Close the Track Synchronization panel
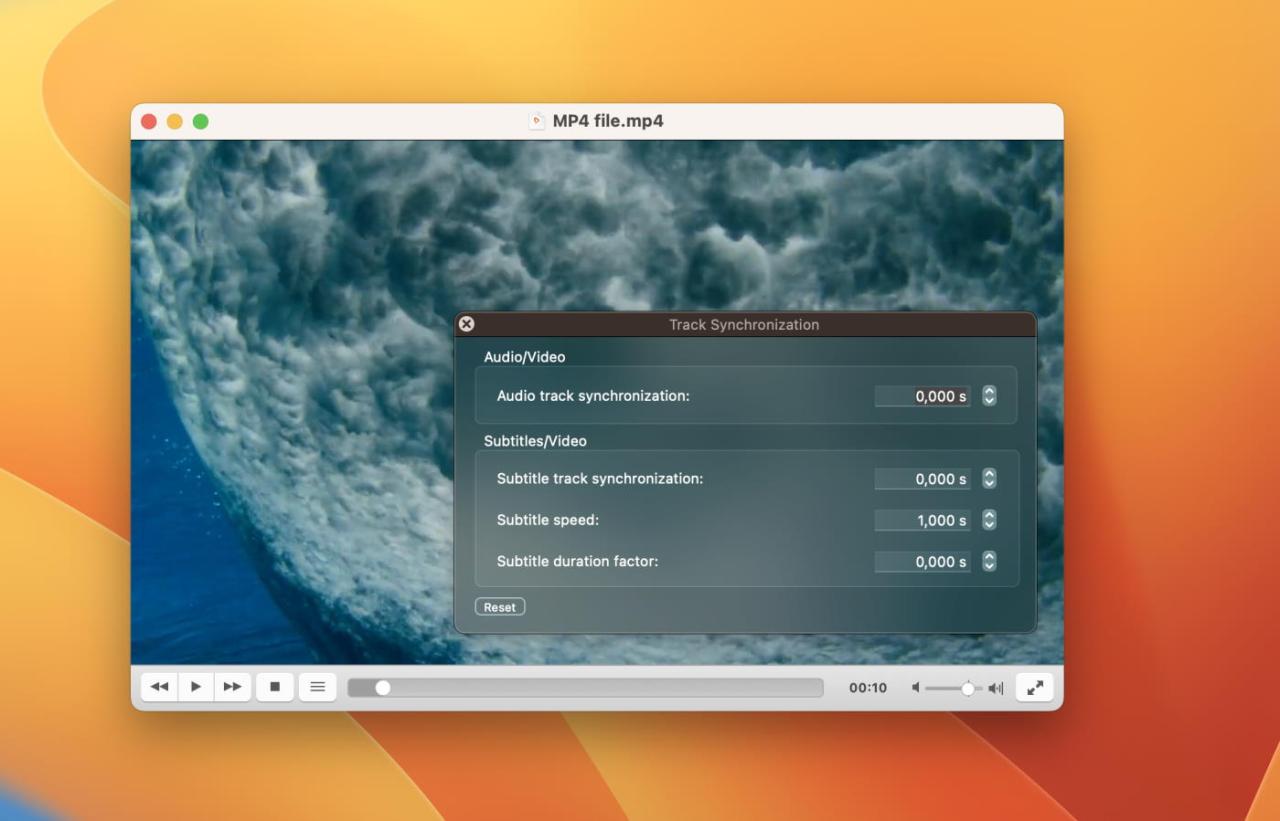 pos(466,323)
